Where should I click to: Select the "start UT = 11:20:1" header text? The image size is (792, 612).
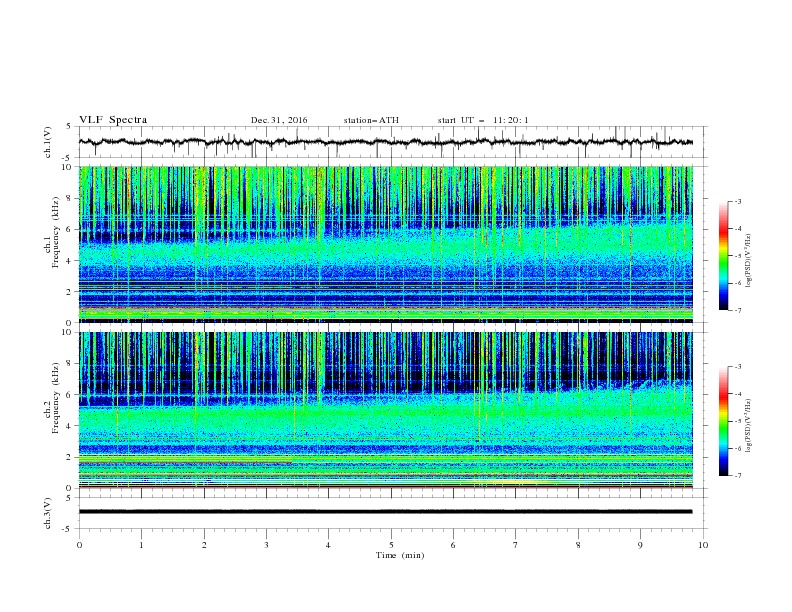[x=483, y=120]
